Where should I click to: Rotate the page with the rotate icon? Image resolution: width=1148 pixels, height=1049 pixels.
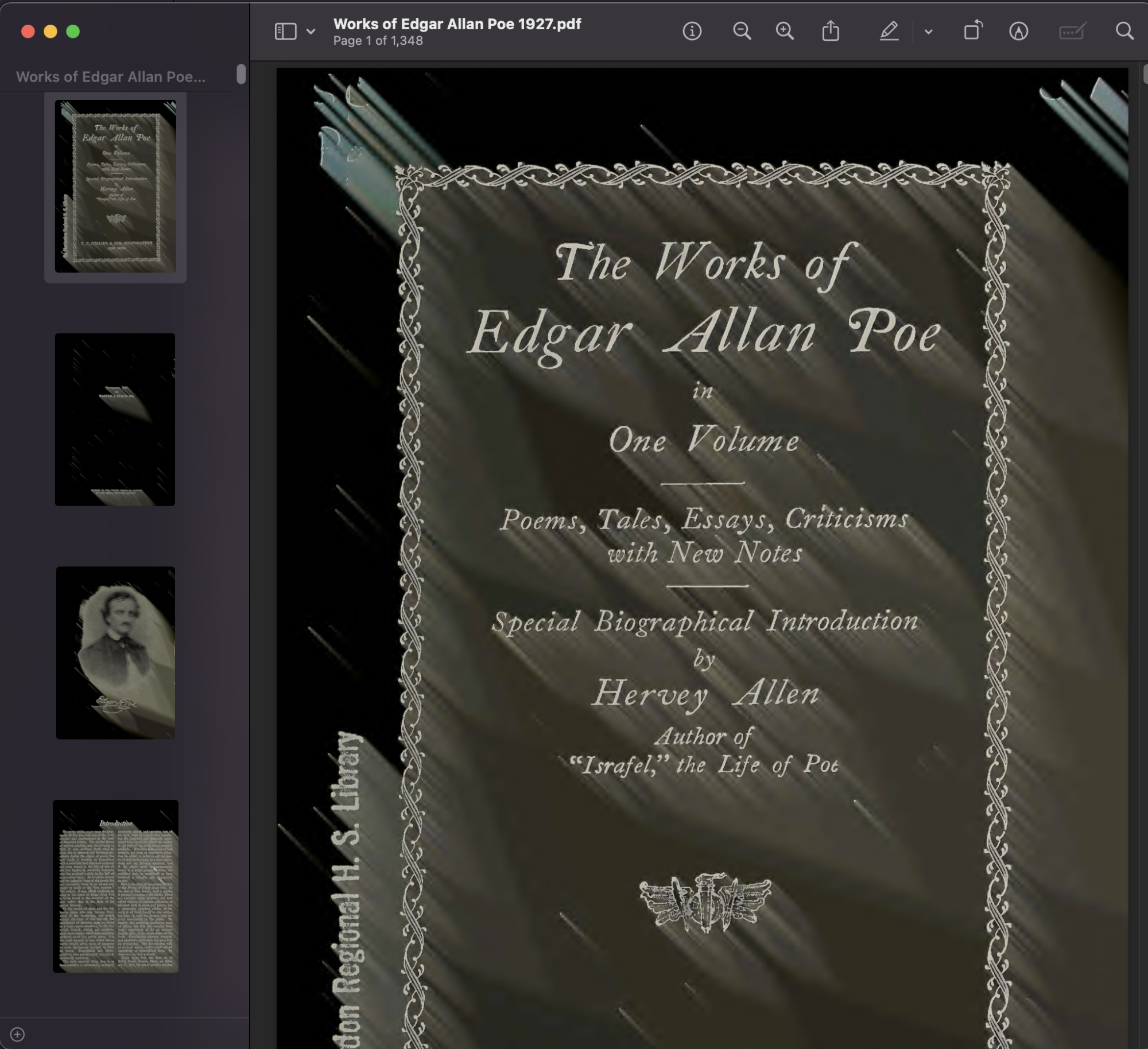973,31
